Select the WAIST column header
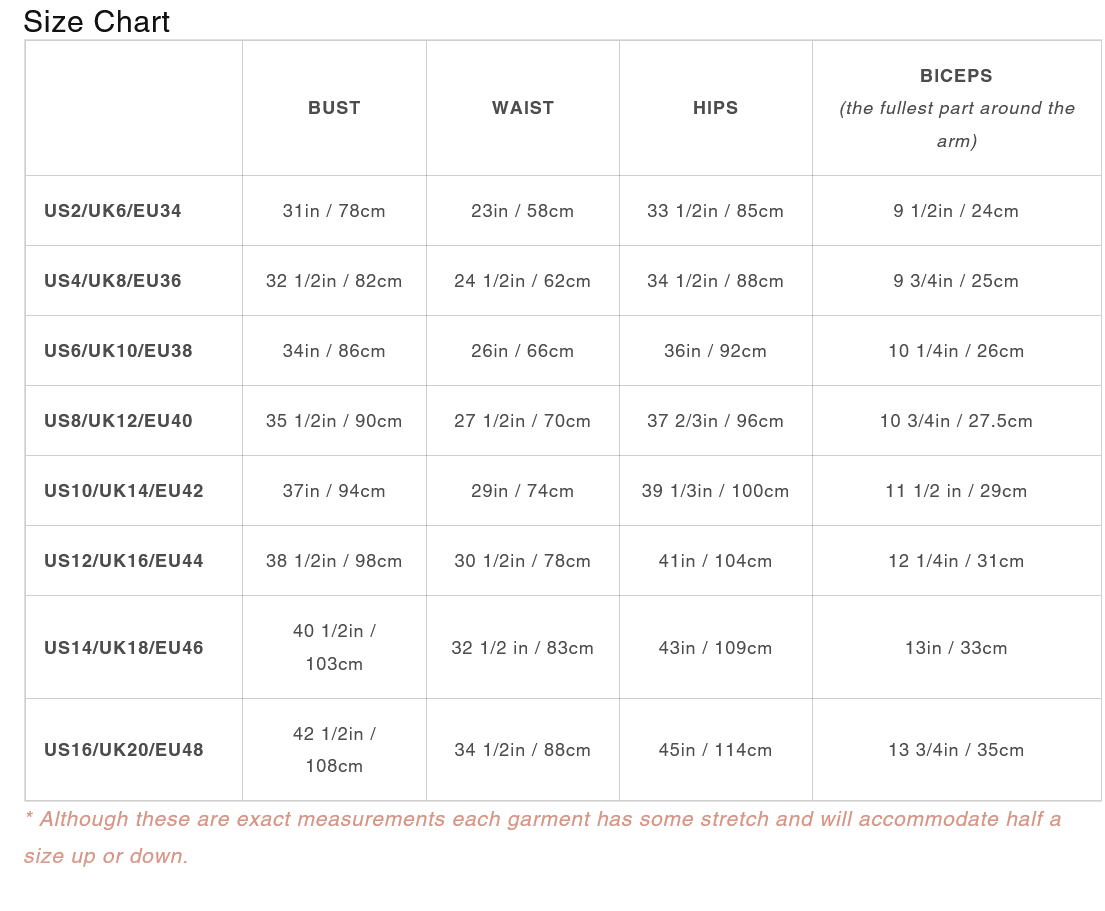The image size is (1105, 911). tap(523, 108)
